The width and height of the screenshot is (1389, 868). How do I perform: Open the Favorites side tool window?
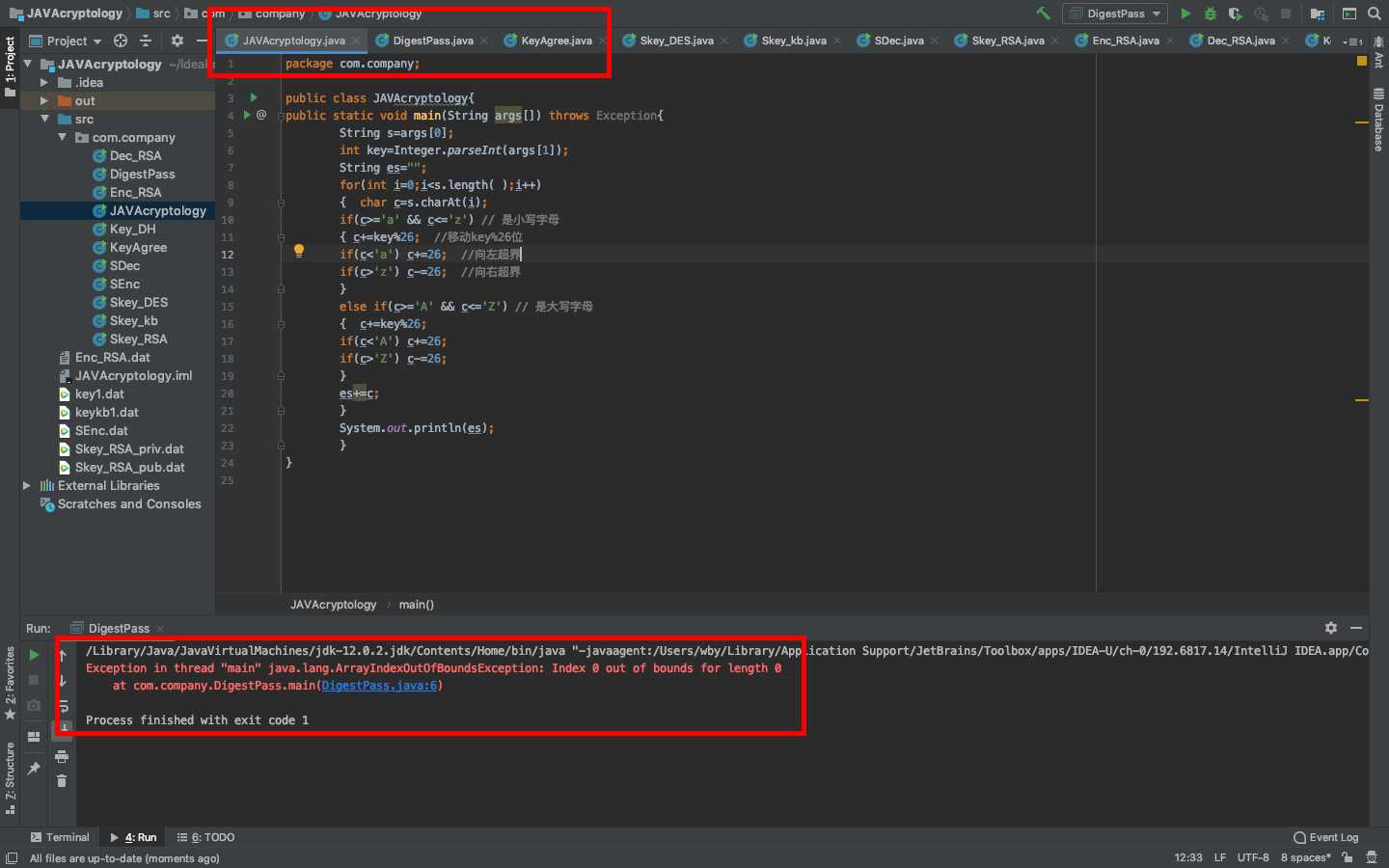click(x=11, y=683)
